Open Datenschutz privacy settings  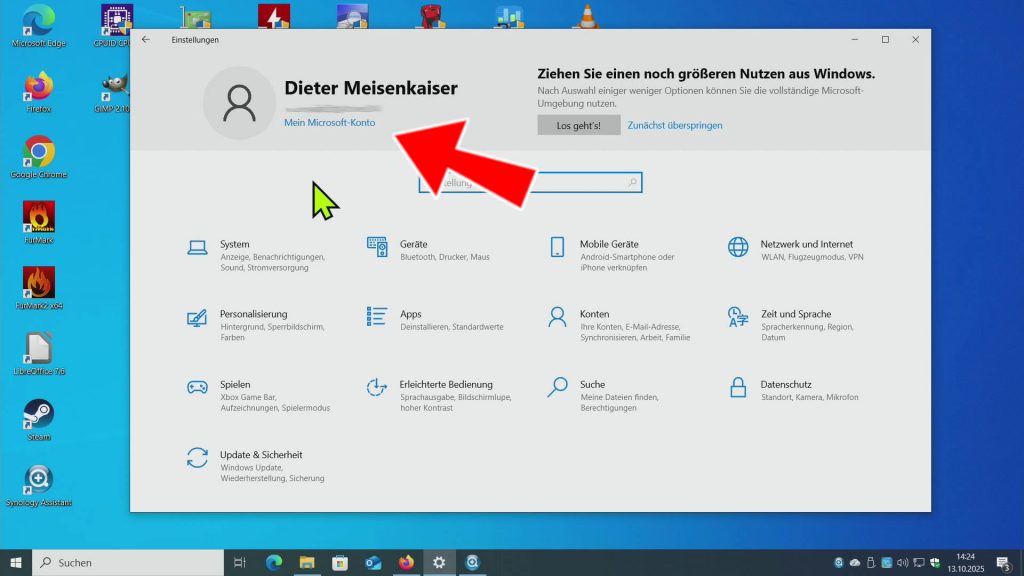click(785, 385)
